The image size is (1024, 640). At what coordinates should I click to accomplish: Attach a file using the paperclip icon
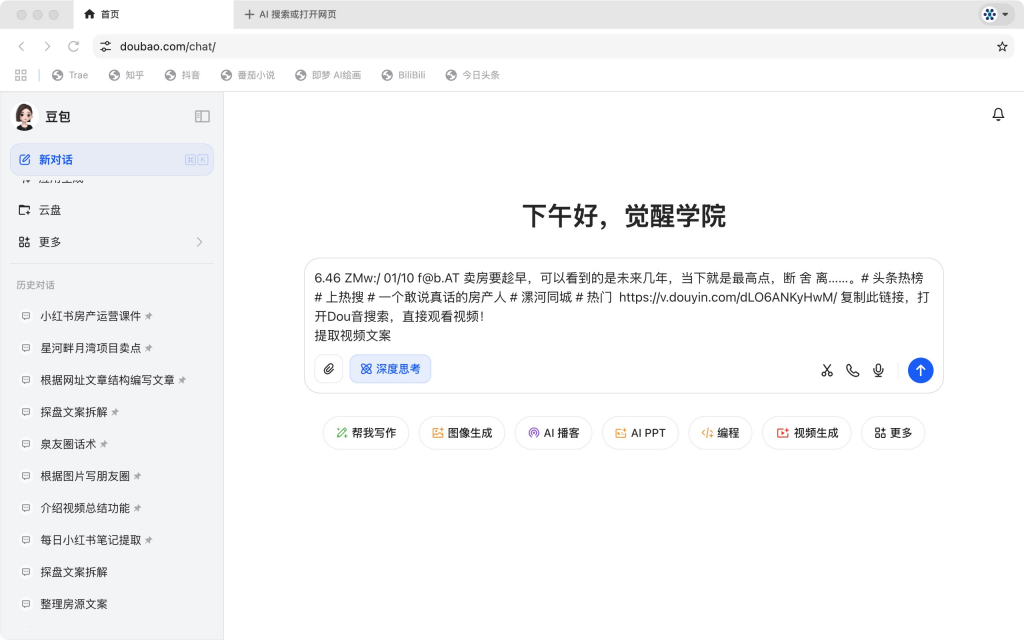(x=328, y=369)
